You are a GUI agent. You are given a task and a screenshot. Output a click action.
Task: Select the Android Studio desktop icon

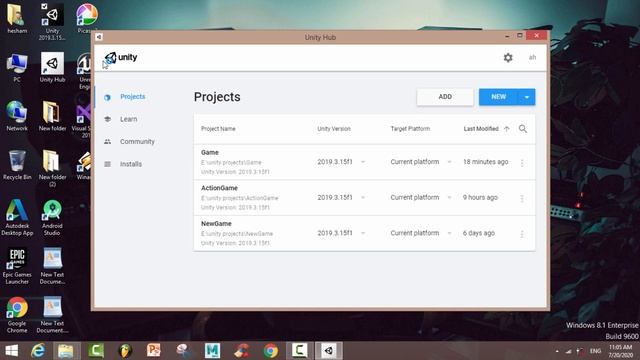(52, 218)
